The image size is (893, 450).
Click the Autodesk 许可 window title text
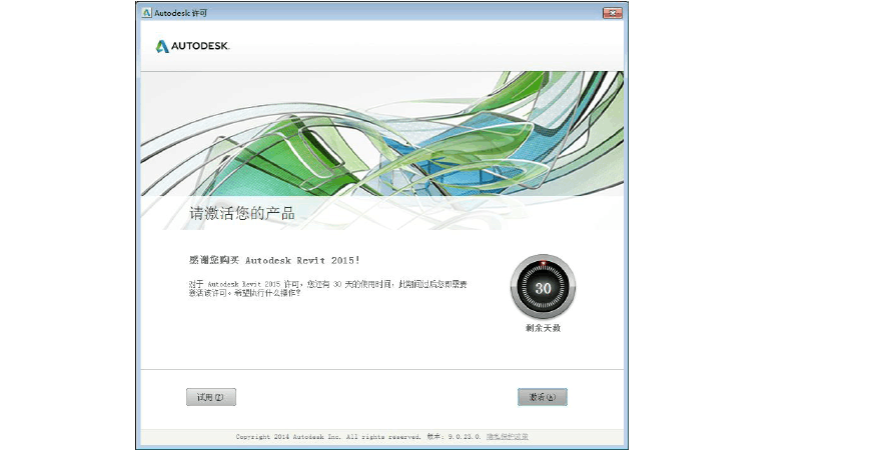click(181, 13)
